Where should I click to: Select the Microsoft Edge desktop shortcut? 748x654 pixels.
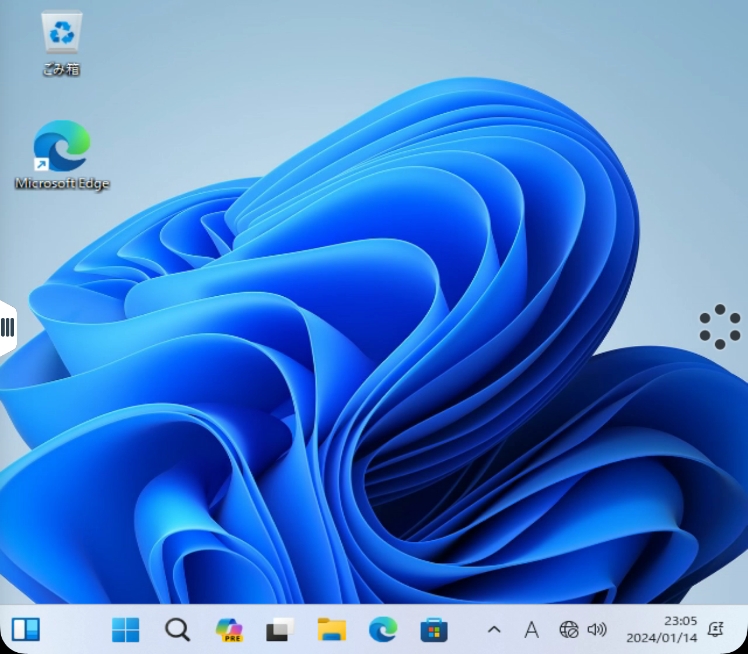(62, 156)
